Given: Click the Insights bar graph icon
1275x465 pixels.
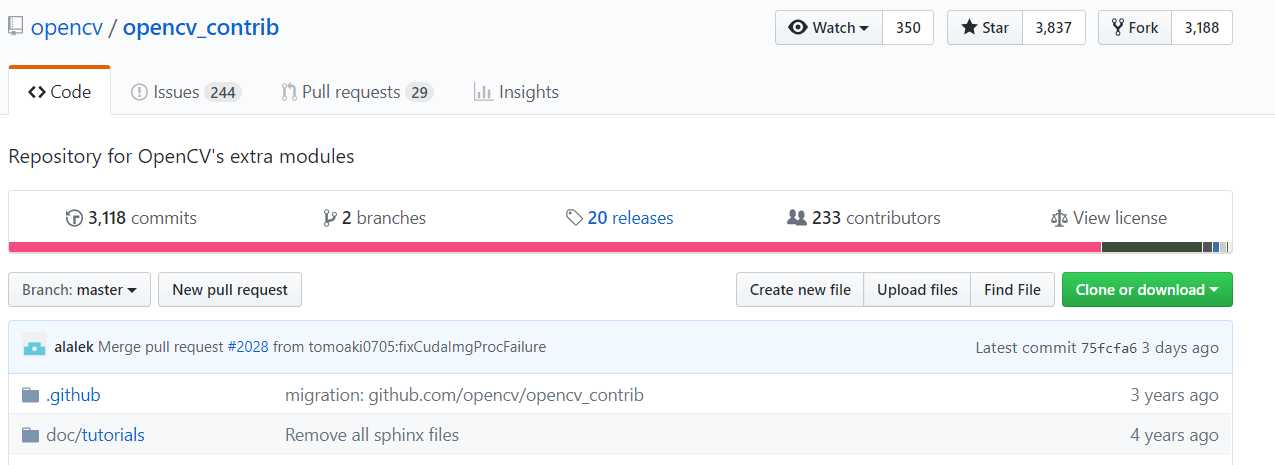Looking at the screenshot, I should pyautogui.click(x=483, y=92).
